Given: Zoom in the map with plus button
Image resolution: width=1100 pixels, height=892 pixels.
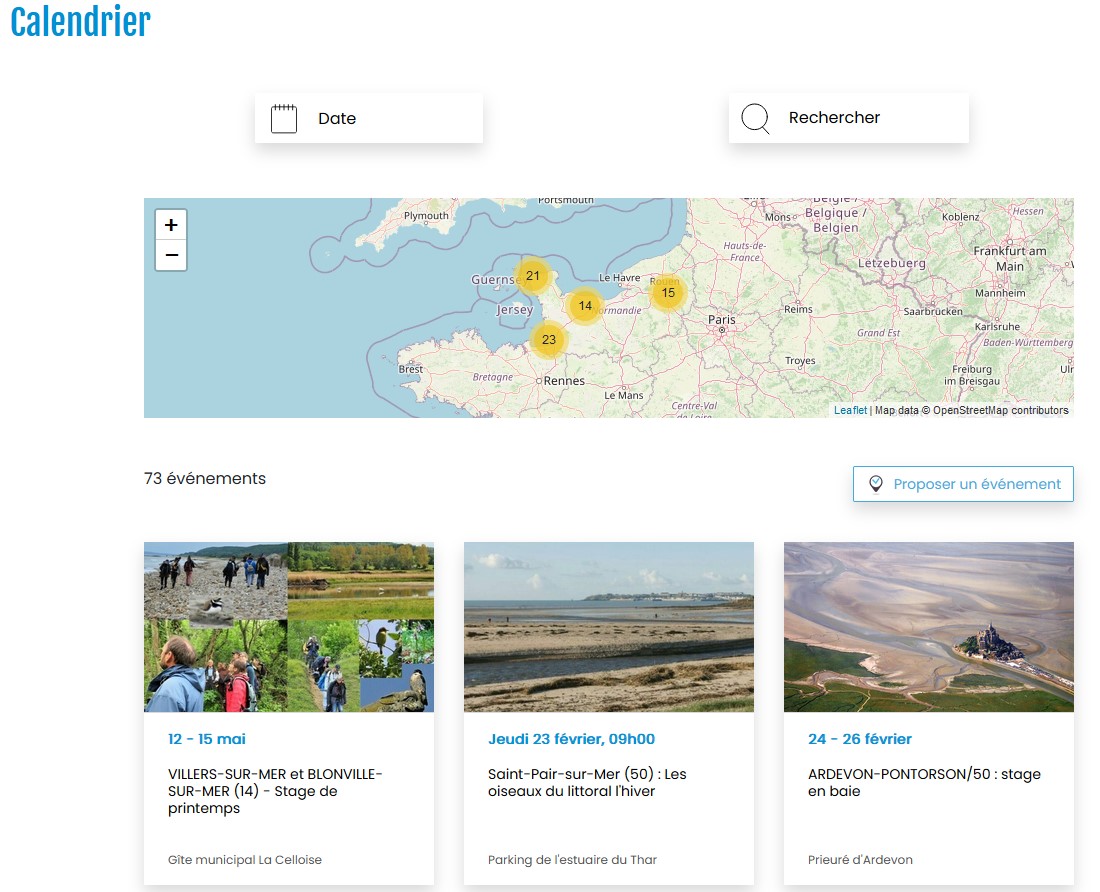Looking at the screenshot, I should pos(171,225).
